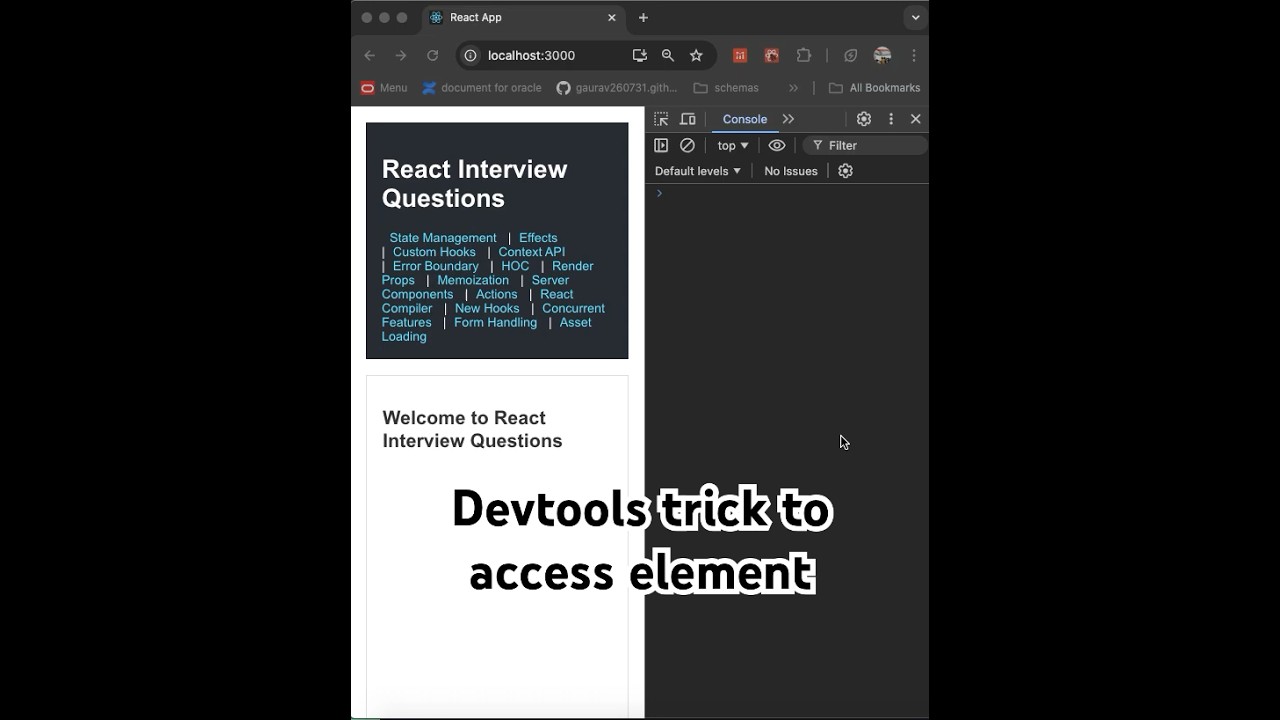The width and height of the screenshot is (1280, 720).
Task: Open the Context API link
Action: pyautogui.click(x=532, y=252)
